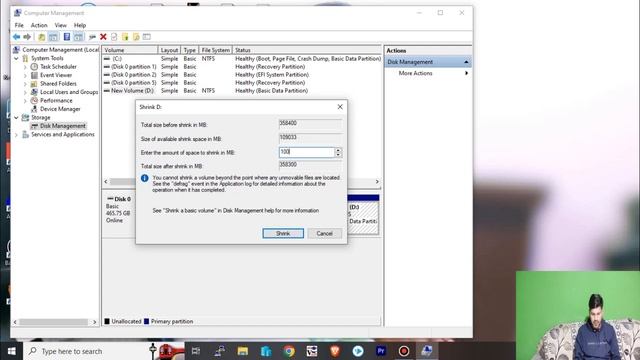This screenshot has height=360, width=640.
Task: Open the View menu
Action: click(x=61, y=25)
